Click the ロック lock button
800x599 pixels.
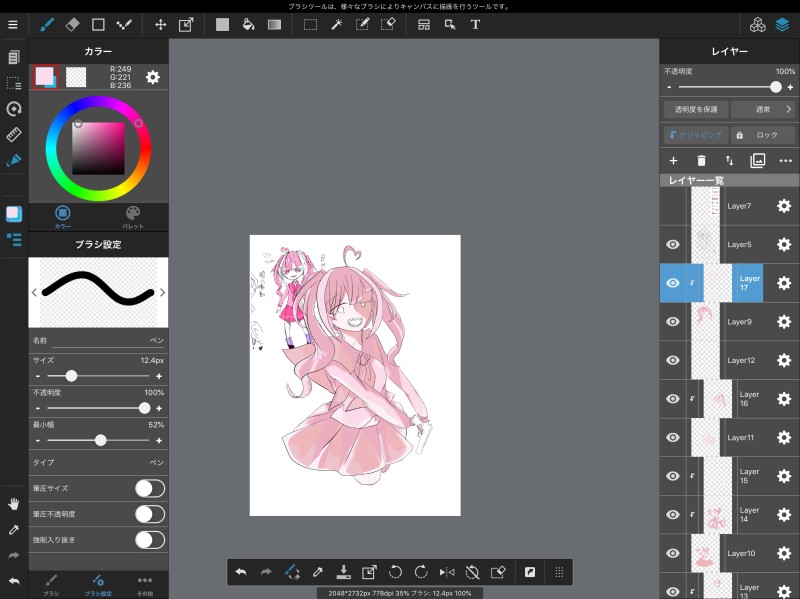[x=763, y=135]
